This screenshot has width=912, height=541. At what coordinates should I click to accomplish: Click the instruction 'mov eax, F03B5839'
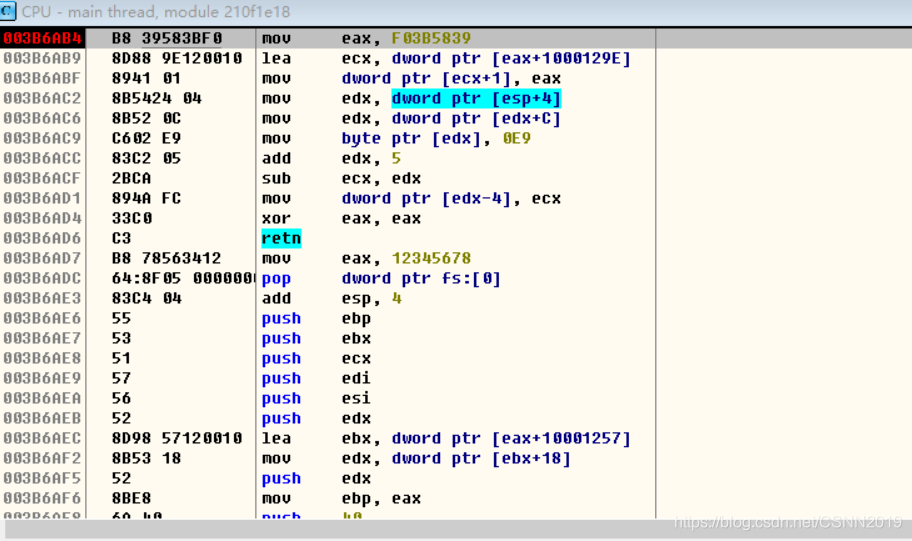(366, 38)
